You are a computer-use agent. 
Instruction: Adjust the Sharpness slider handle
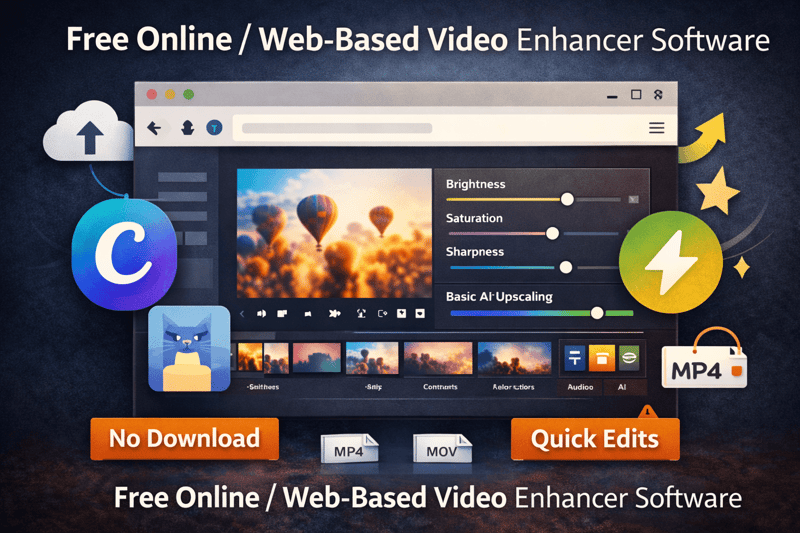565,267
